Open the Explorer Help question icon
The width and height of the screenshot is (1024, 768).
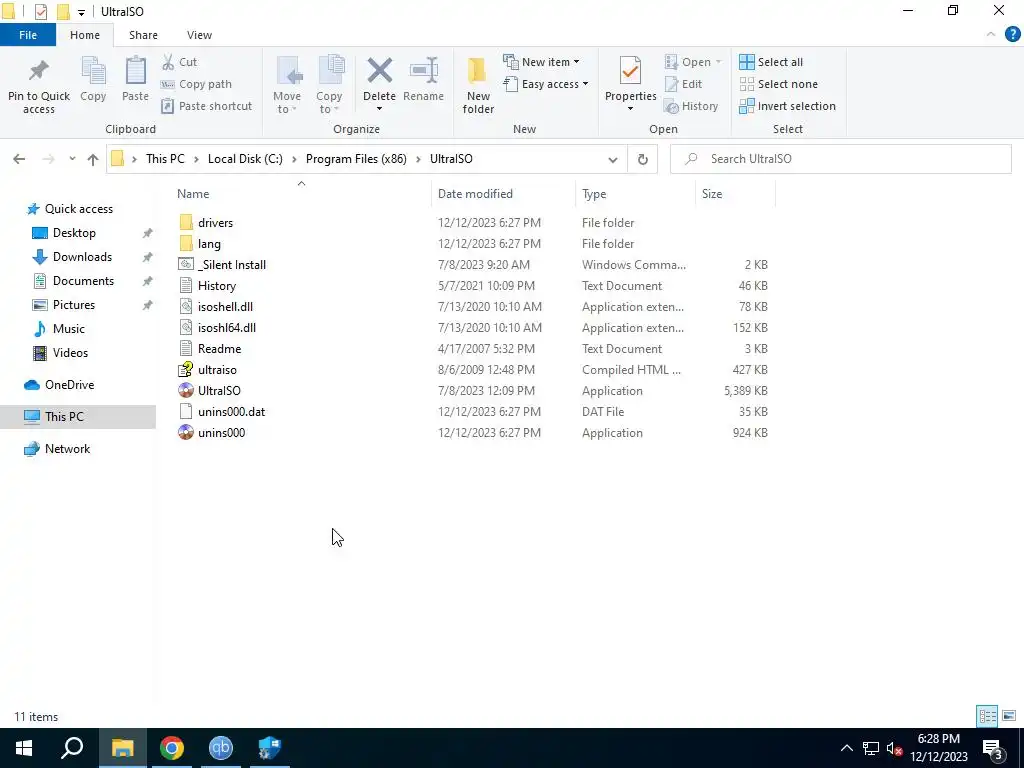point(1012,35)
